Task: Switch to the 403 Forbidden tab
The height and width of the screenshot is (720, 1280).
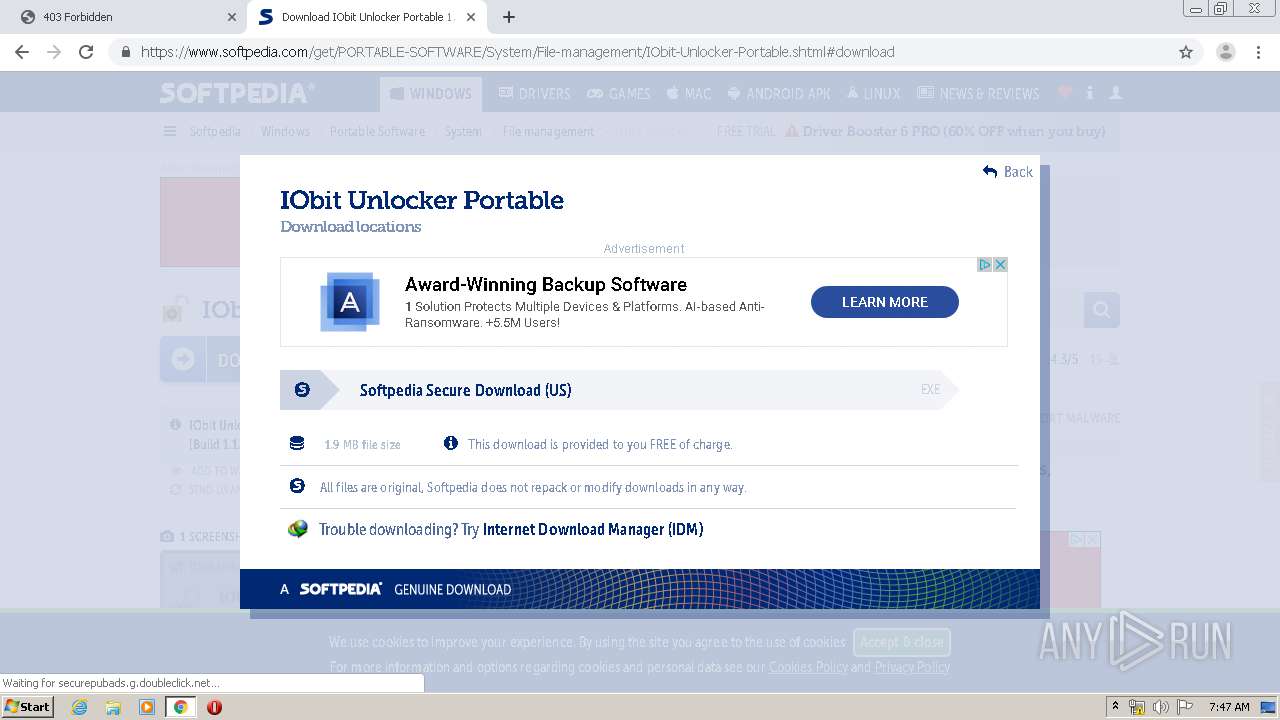Action: tap(125, 17)
